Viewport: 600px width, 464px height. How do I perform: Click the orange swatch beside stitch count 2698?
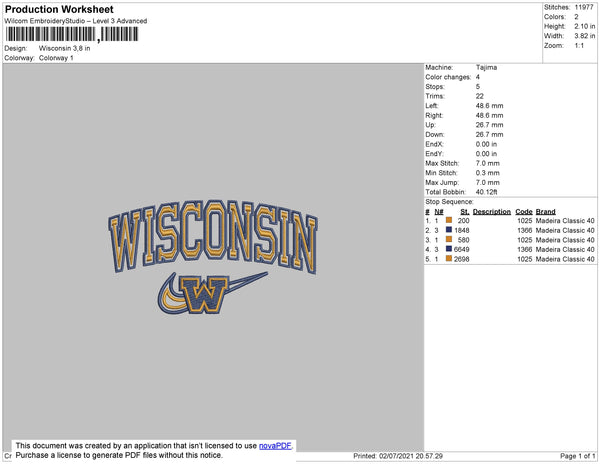click(449, 259)
